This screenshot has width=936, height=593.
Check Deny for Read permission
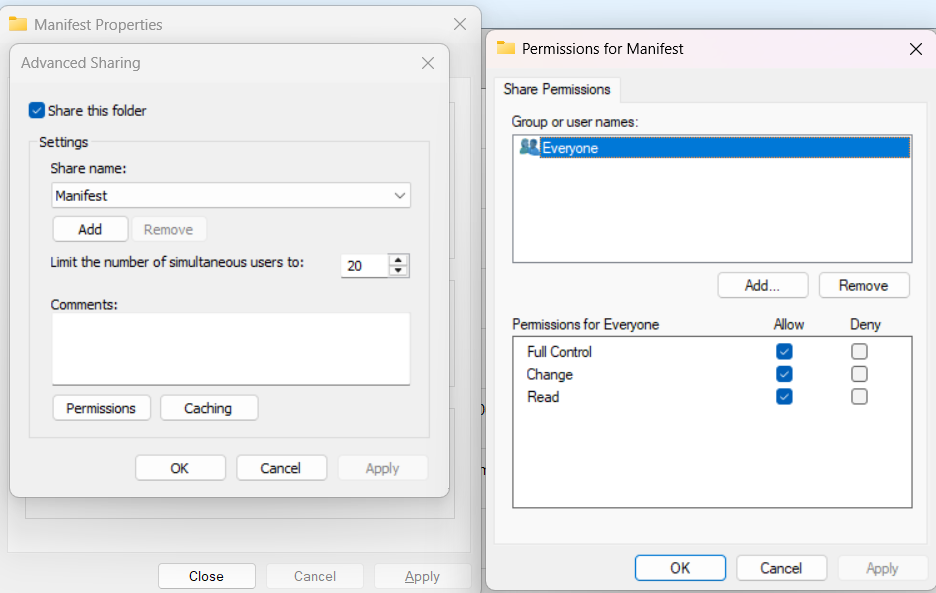[859, 397]
